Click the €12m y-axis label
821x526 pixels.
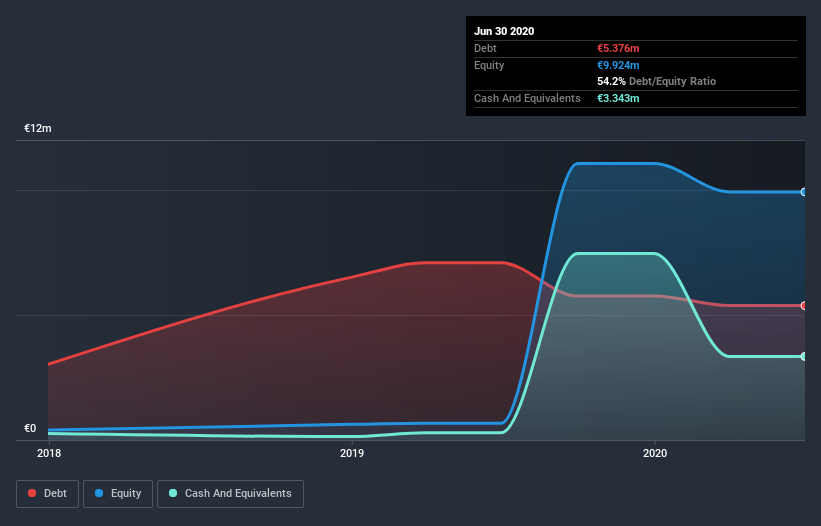(x=38, y=128)
